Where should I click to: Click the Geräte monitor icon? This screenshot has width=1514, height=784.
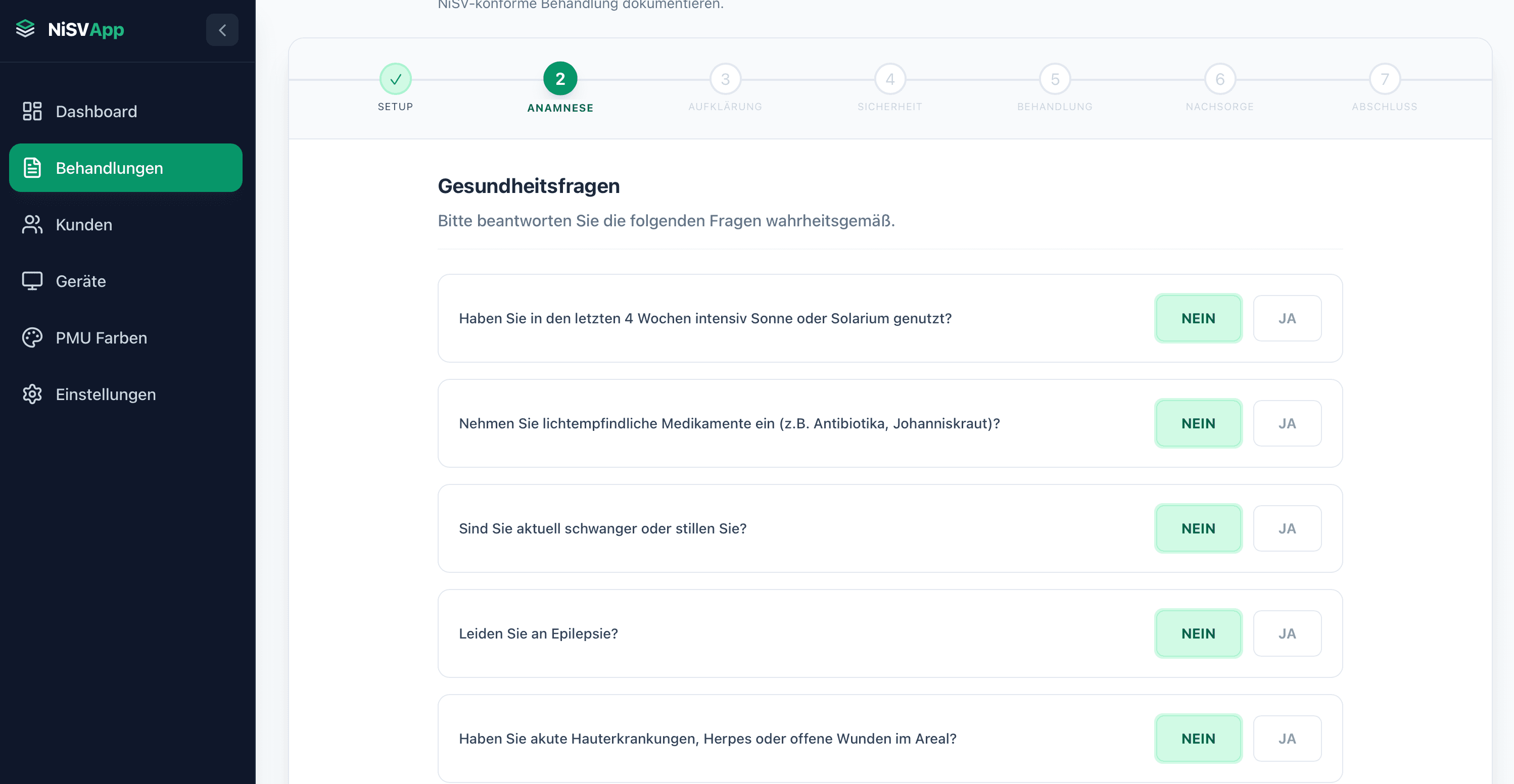tap(32, 281)
